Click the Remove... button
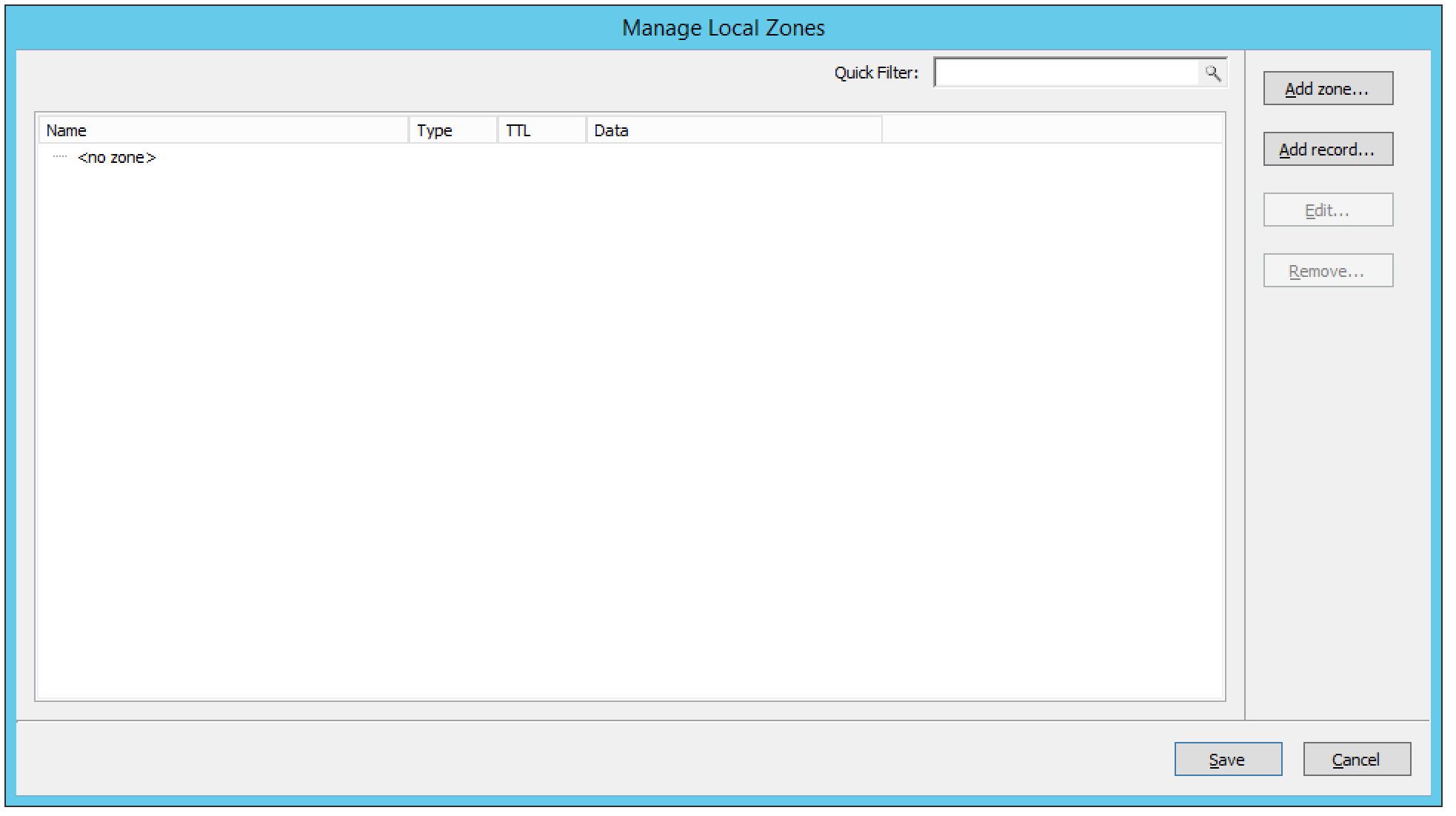Viewport: 1456px width, 816px height. click(x=1327, y=271)
